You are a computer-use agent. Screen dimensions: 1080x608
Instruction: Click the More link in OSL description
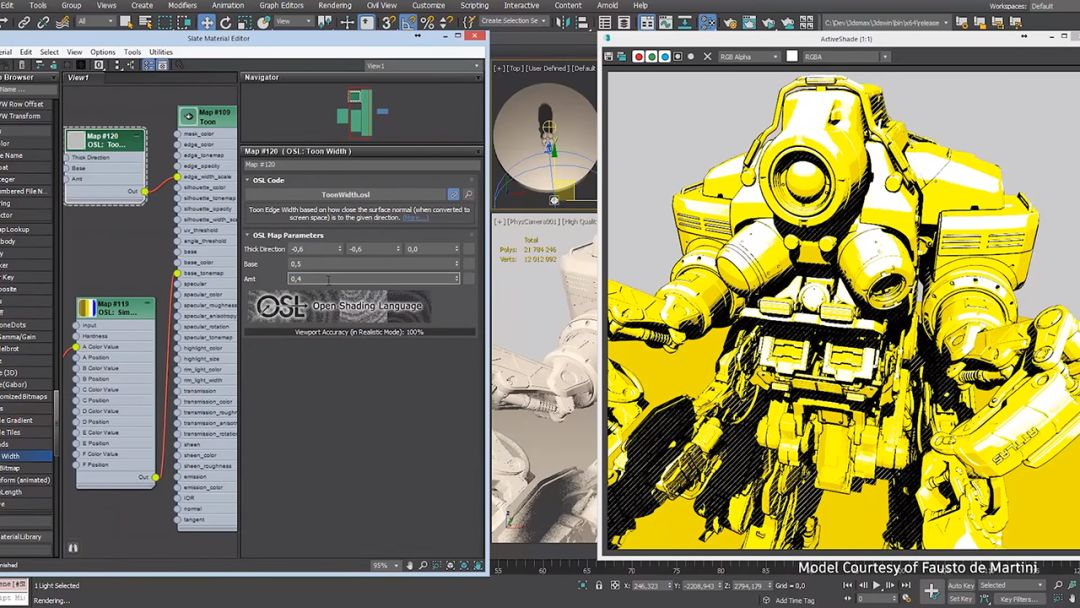coord(415,218)
